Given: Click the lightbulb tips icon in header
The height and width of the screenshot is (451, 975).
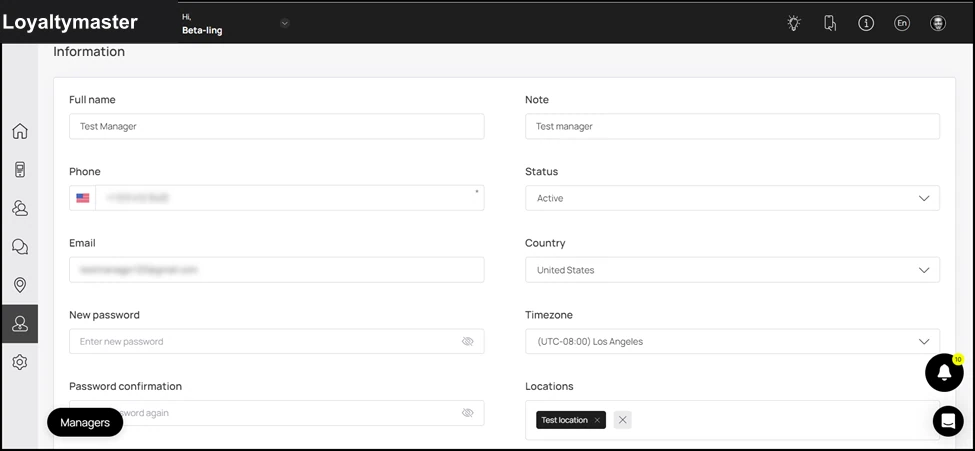Looking at the screenshot, I should pyautogui.click(x=793, y=24).
